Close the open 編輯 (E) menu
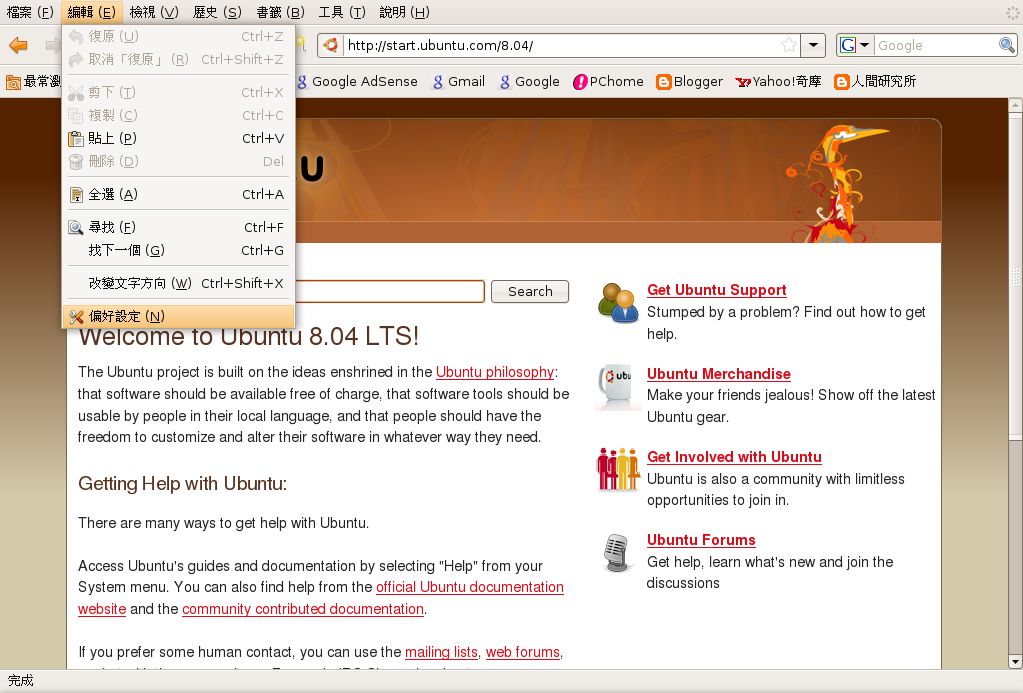Viewport: 1023px width, 693px height. point(91,12)
